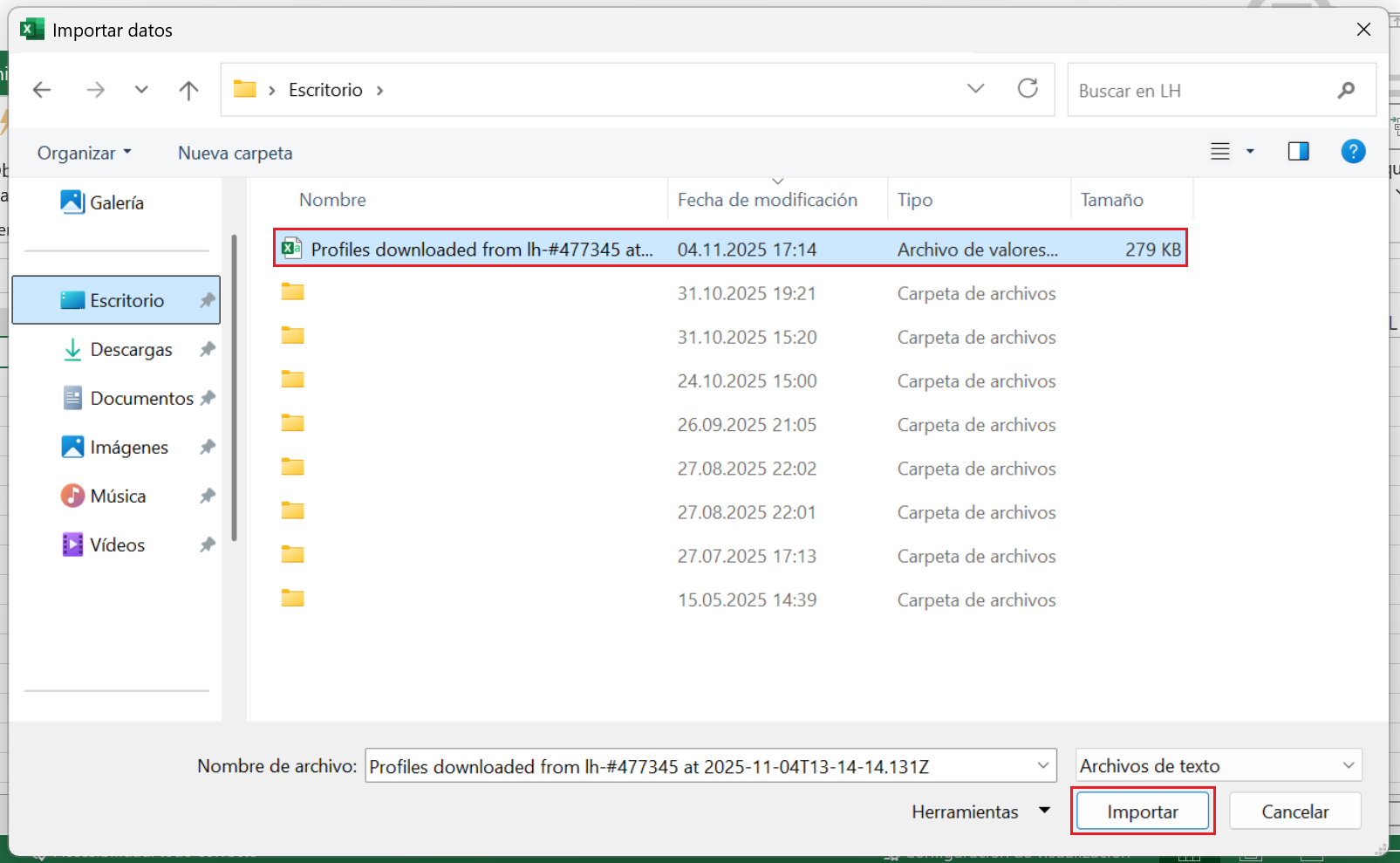Viewport: 1400px width, 863px height.
Task: Expand the Archivos de texto file type dropdown
Action: (x=1349, y=766)
